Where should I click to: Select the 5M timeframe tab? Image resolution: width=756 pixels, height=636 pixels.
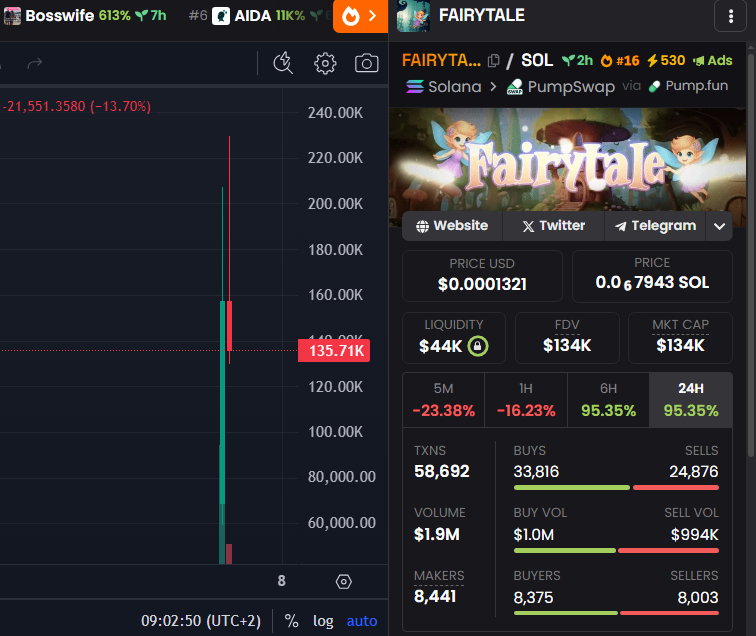tap(444, 400)
